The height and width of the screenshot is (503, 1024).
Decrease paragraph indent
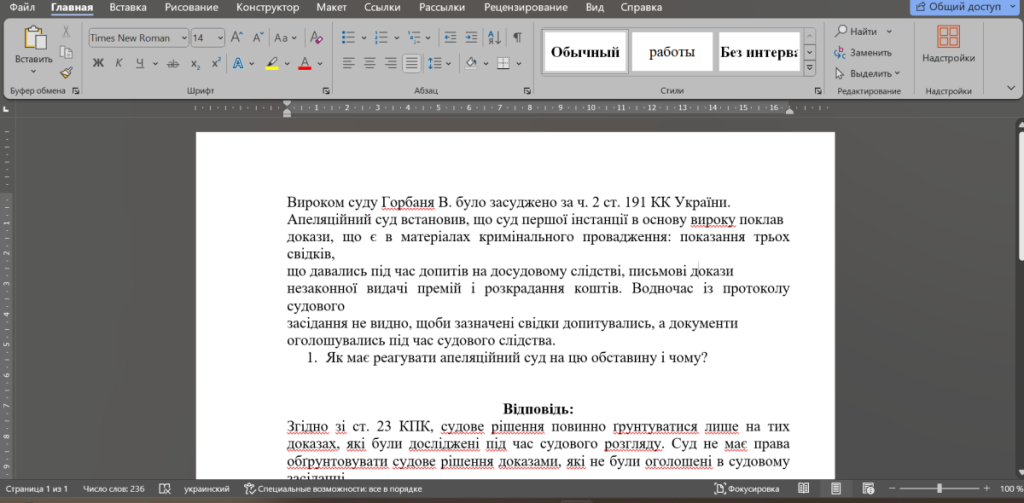(450, 37)
